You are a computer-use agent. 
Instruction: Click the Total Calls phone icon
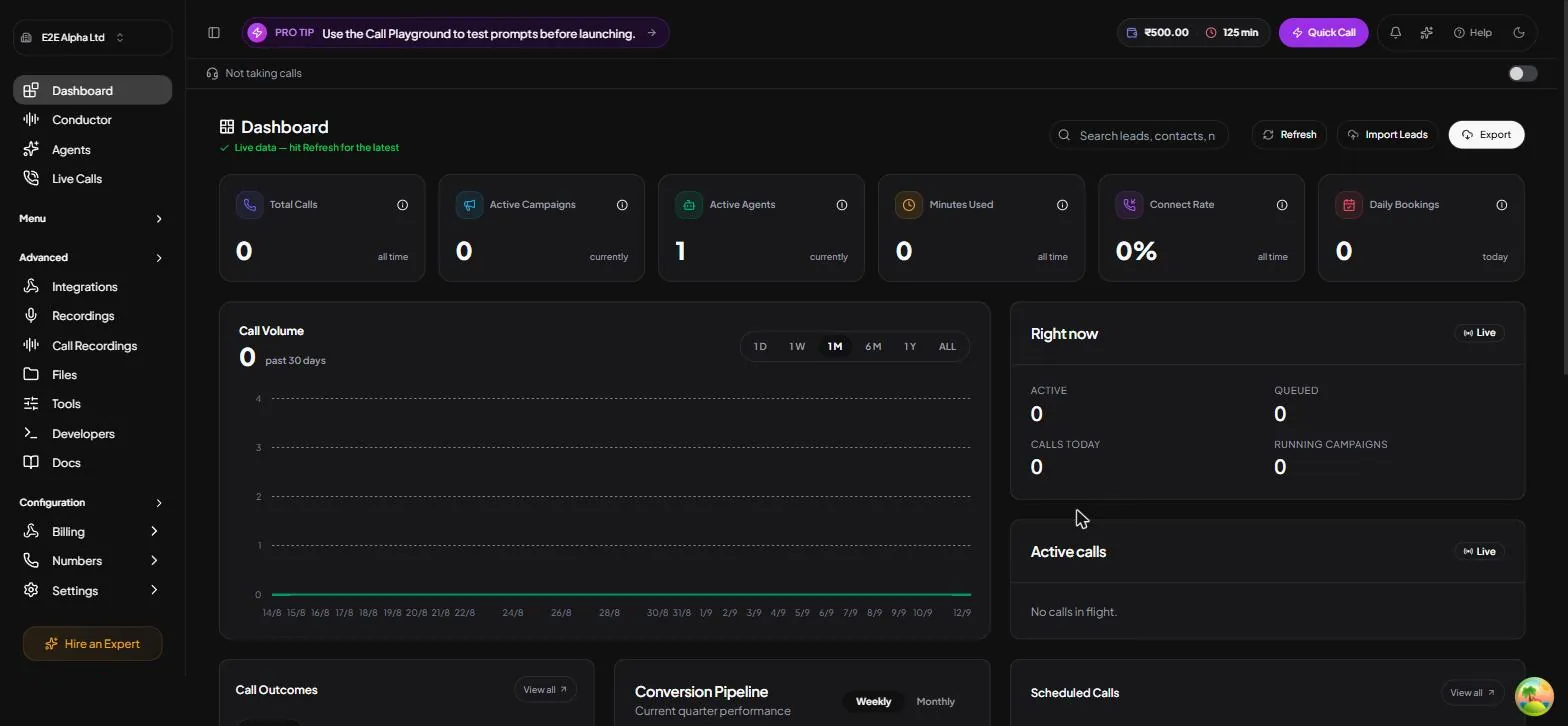click(249, 205)
